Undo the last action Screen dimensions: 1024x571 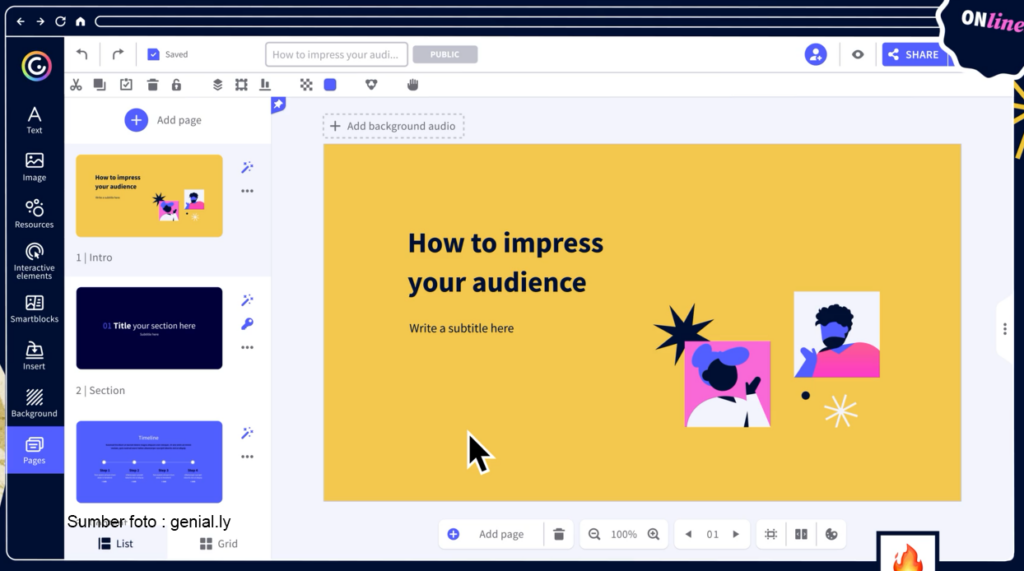click(82, 54)
